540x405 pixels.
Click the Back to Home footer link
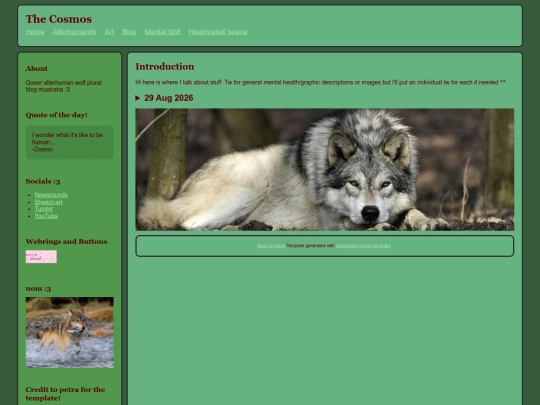click(x=271, y=246)
